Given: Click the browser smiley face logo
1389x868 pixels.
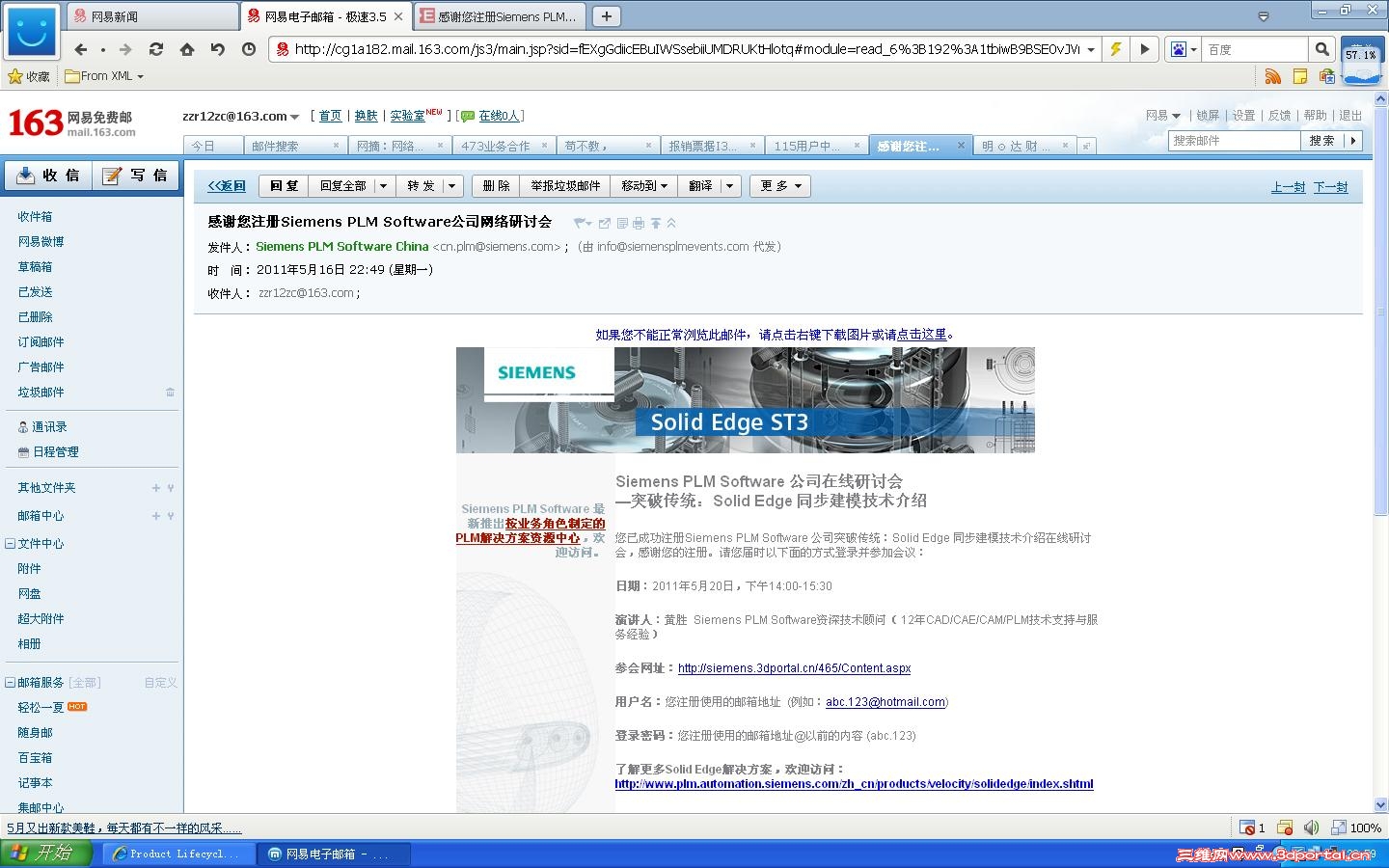Looking at the screenshot, I should click(x=31, y=32).
